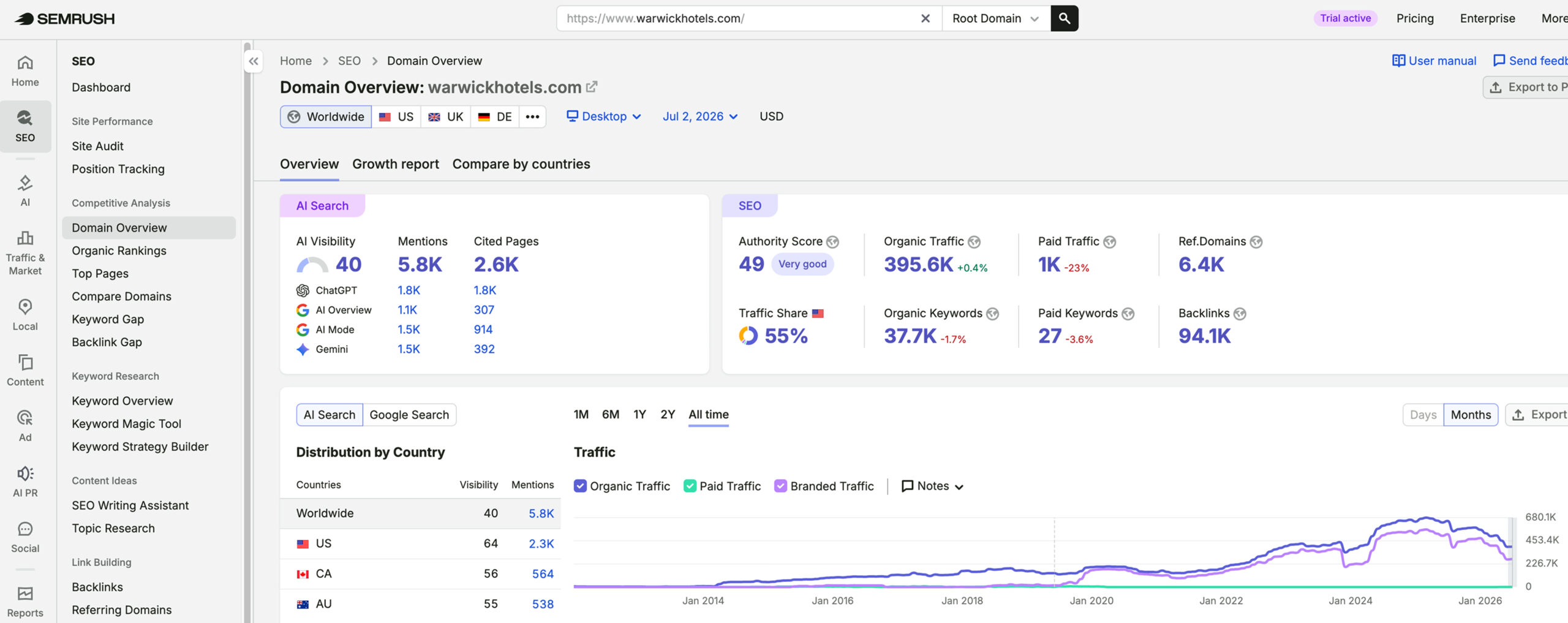The image size is (1568, 623).
Task: Clear the URL search field with X
Action: click(925, 18)
